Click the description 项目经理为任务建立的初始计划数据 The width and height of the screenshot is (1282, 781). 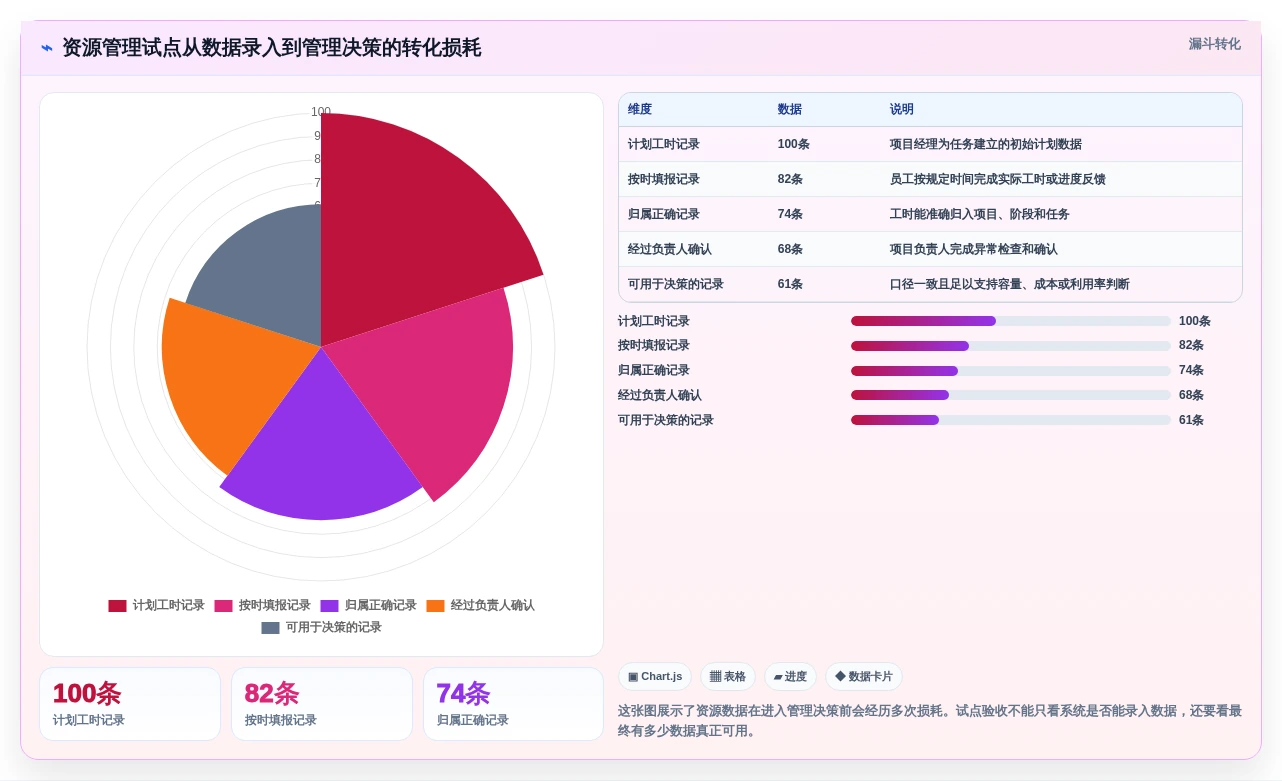click(986, 145)
